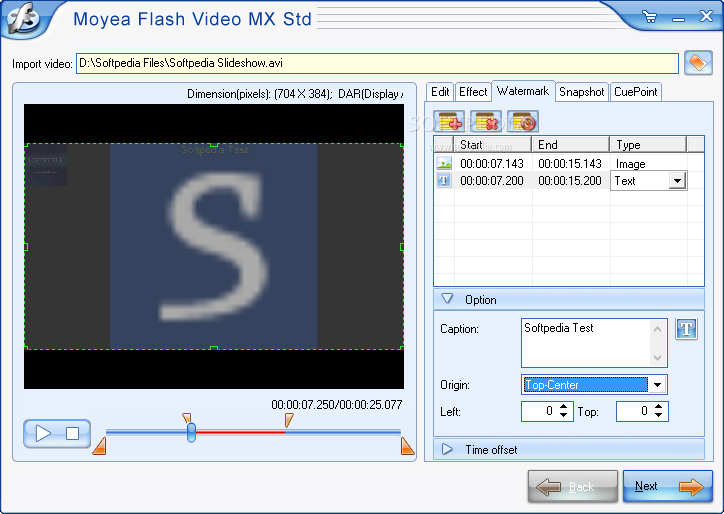The image size is (724, 514).
Task: Decrease the Left value spinner
Action: 563,416
